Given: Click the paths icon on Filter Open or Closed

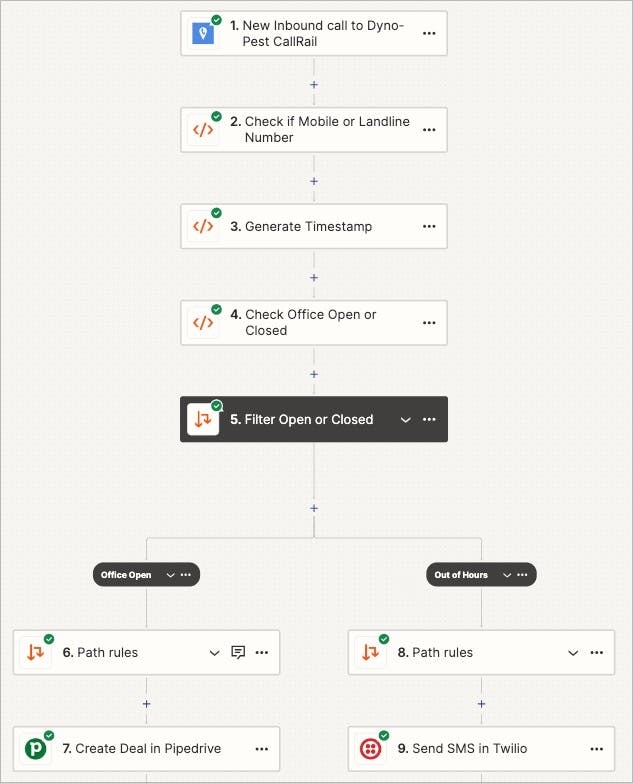Looking at the screenshot, I should pos(203,420).
